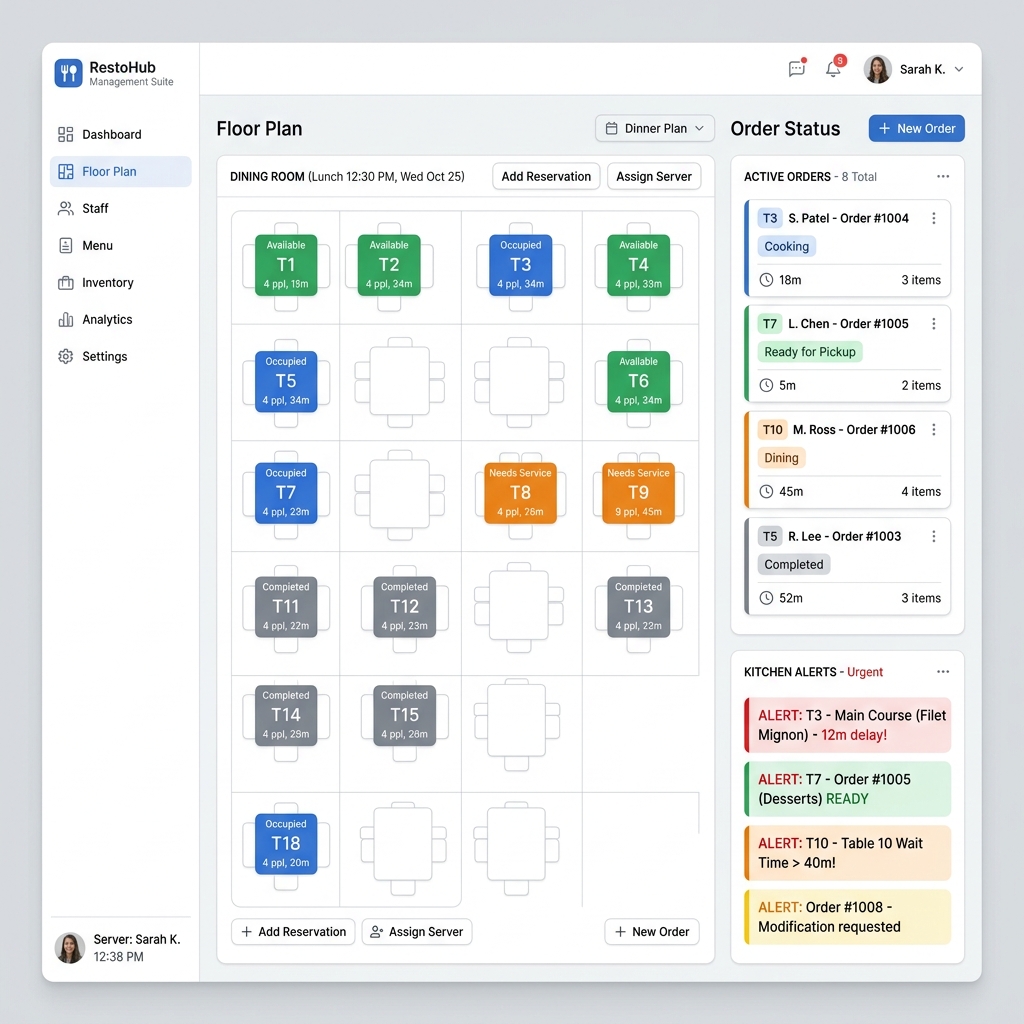
Task: Select occupied table T7 on floor plan
Action: click(286, 493)
